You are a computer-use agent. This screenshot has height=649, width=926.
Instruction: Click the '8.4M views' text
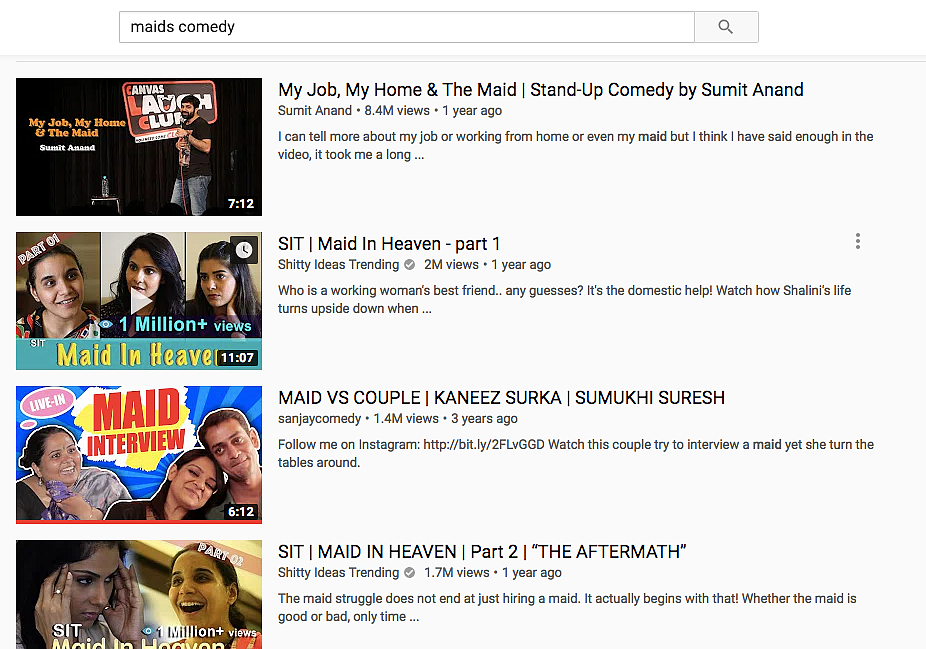click(x=397, y=110)
